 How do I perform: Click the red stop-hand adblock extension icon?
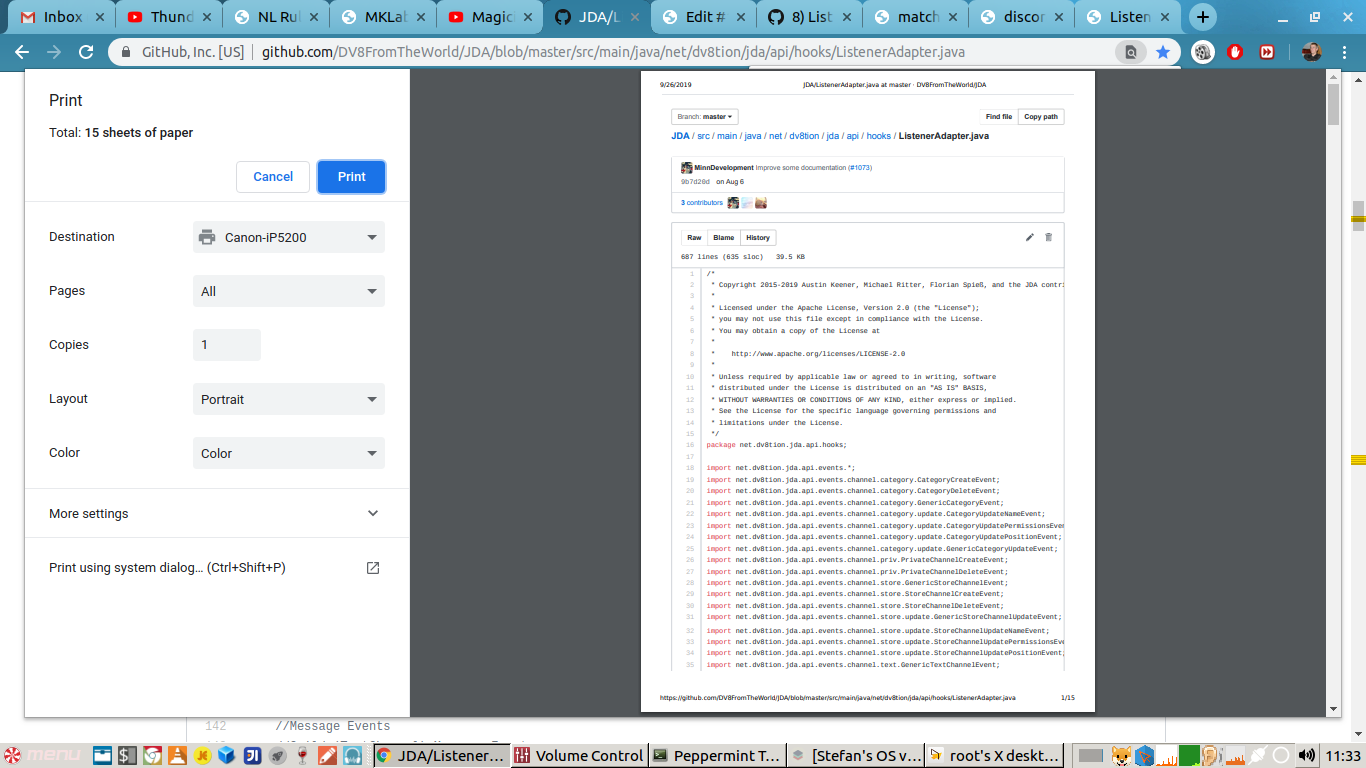(1235, 52)
